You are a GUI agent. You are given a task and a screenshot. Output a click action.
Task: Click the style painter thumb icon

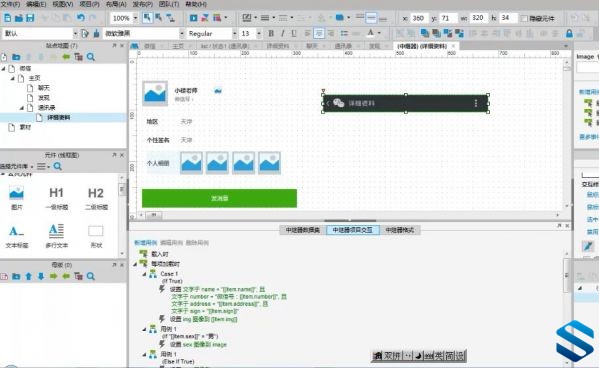[96, 34]
